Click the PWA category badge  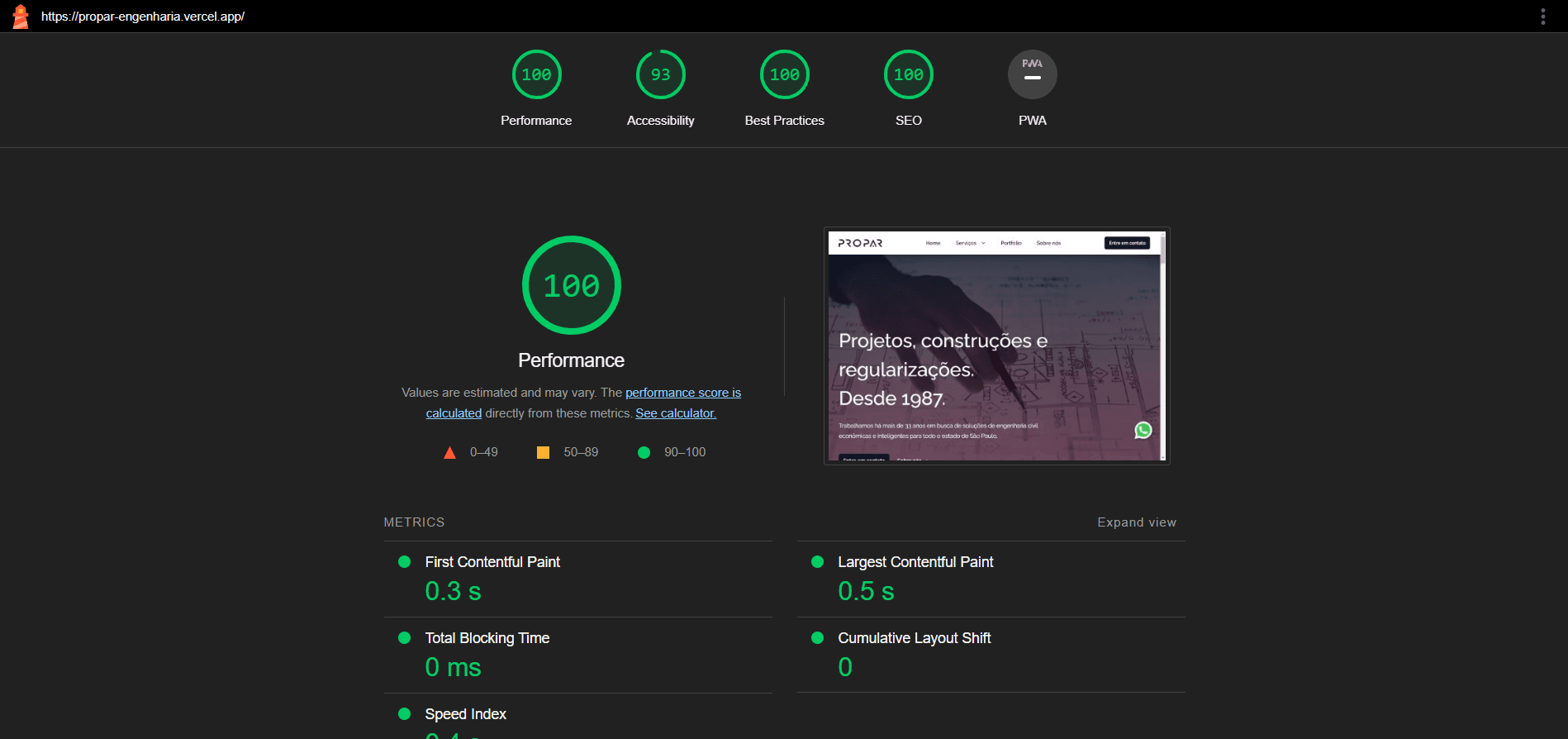(1032, 75)
